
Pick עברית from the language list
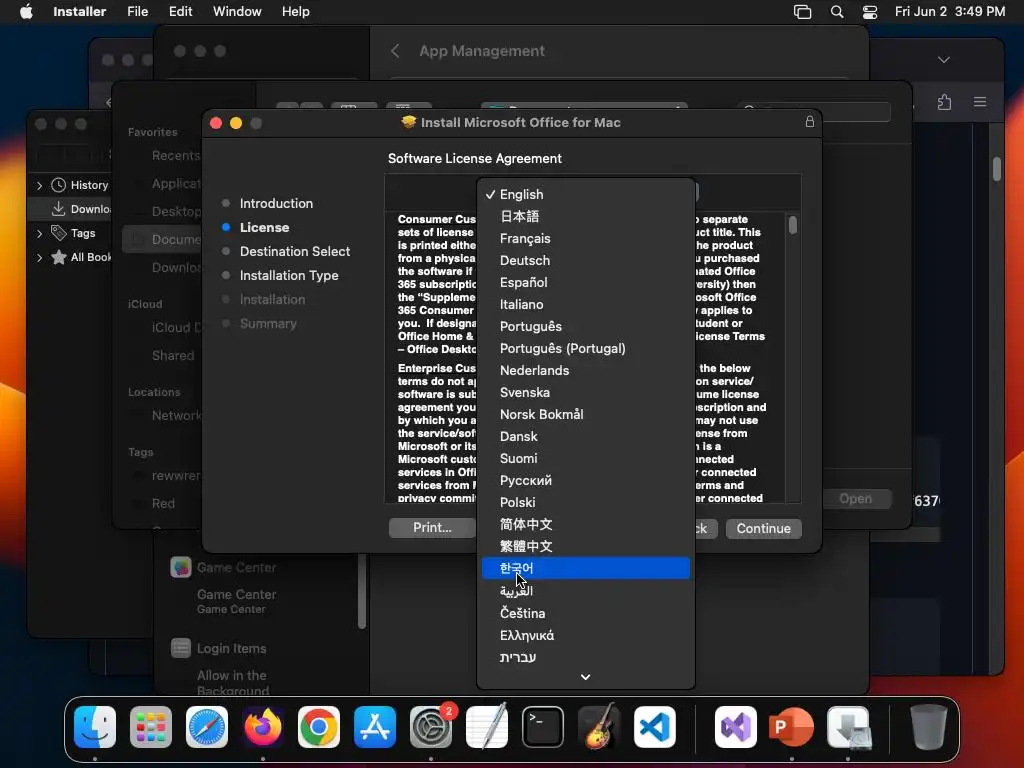pos(585,657)
